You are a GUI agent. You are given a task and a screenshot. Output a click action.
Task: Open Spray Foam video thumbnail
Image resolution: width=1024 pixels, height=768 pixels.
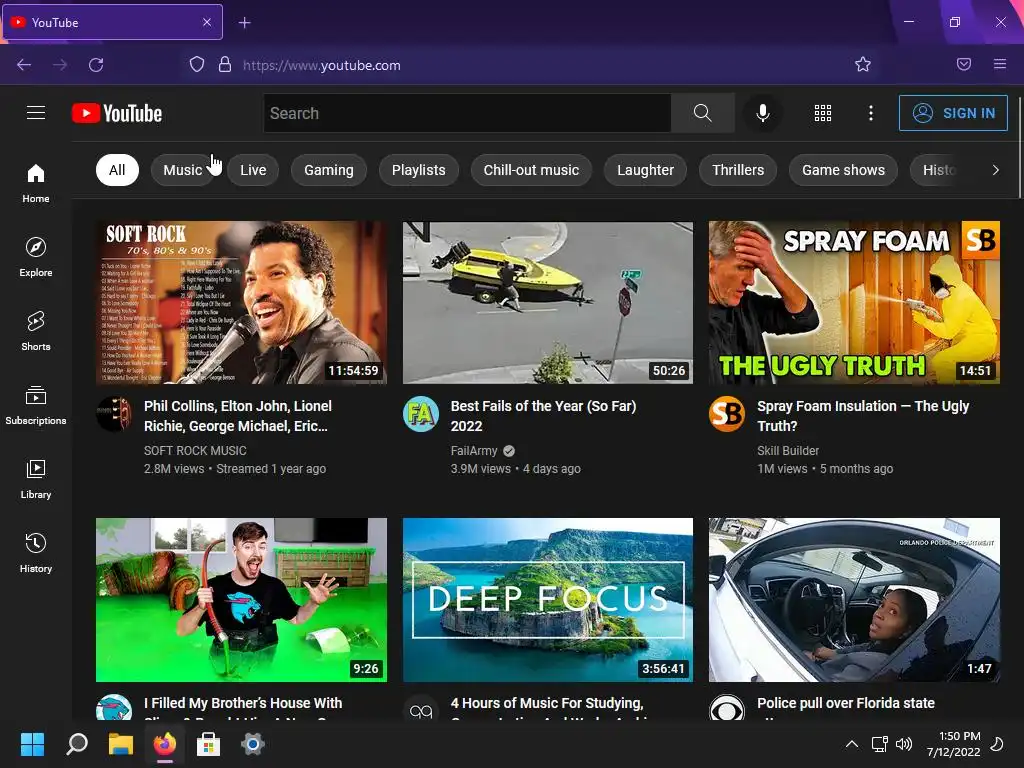pos(854,302)
